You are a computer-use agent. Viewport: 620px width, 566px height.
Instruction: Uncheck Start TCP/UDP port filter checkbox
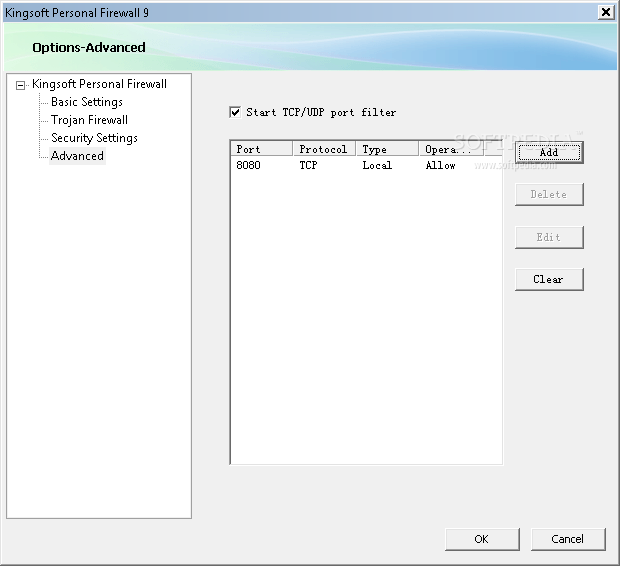point(235,112)
